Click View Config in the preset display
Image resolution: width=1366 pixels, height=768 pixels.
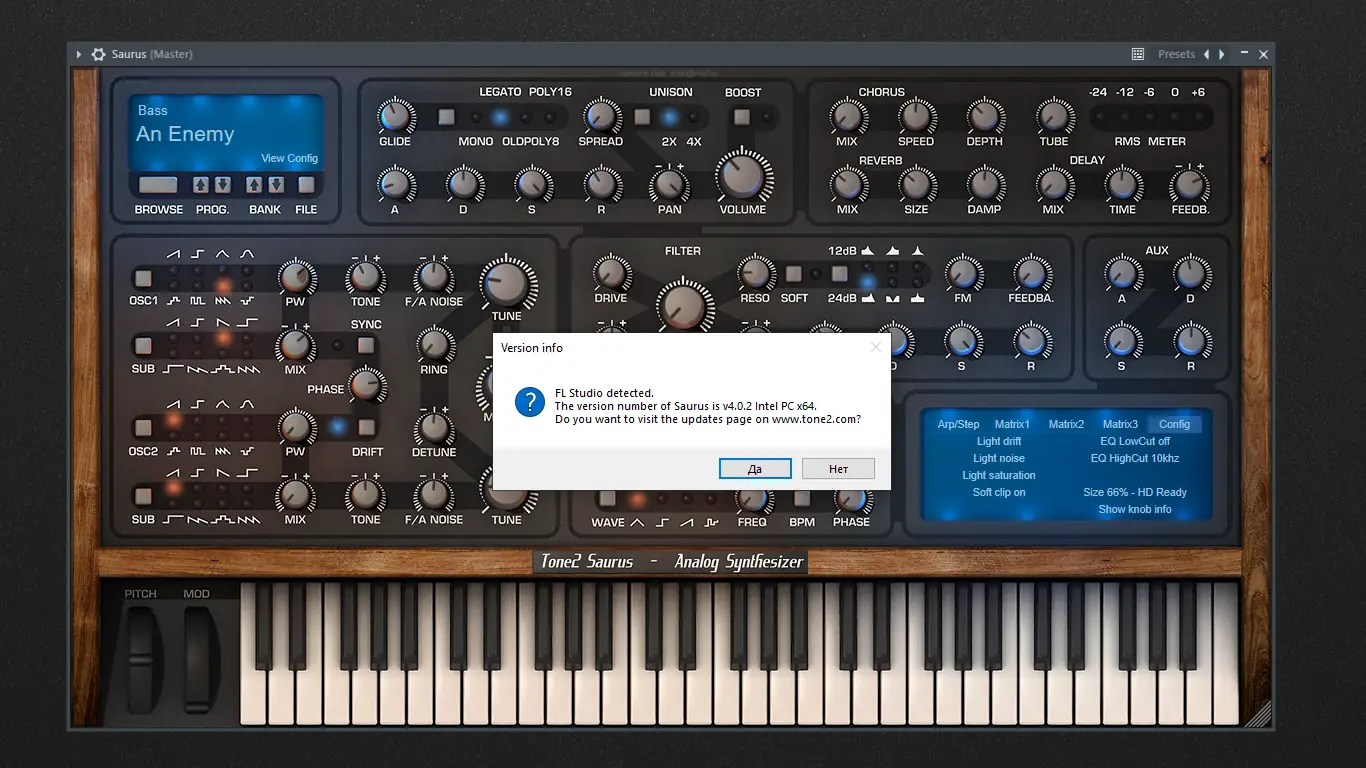(x=289, y=158)
